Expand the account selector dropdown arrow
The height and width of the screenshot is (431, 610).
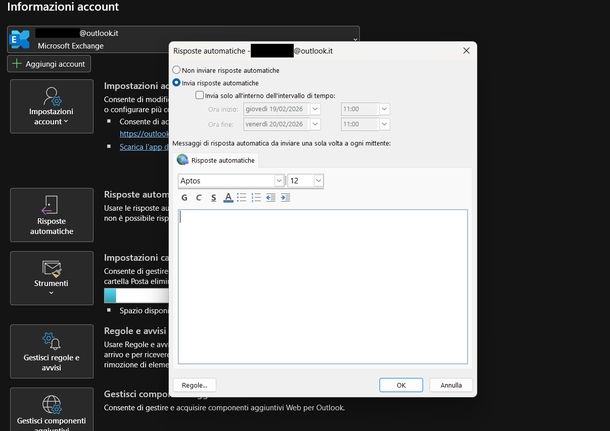pos(355,40)
